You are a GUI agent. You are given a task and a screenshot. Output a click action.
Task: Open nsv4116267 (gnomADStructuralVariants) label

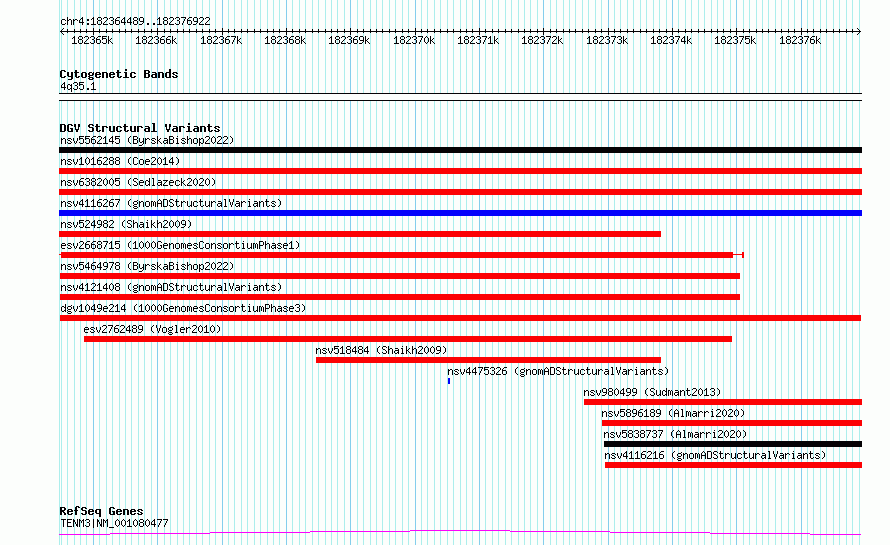coord(171,203)
